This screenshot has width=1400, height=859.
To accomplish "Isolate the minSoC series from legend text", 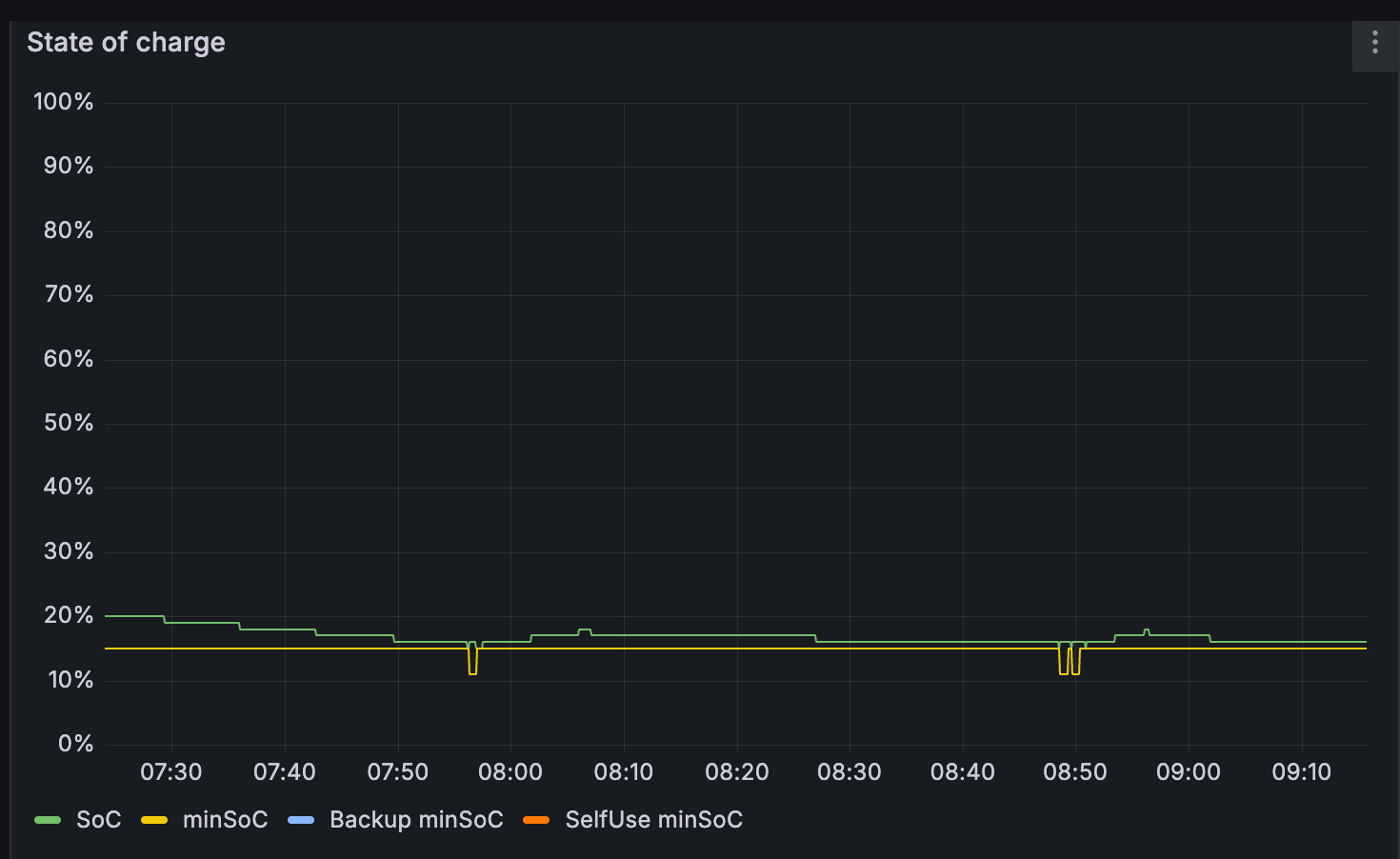I will 225,820.
